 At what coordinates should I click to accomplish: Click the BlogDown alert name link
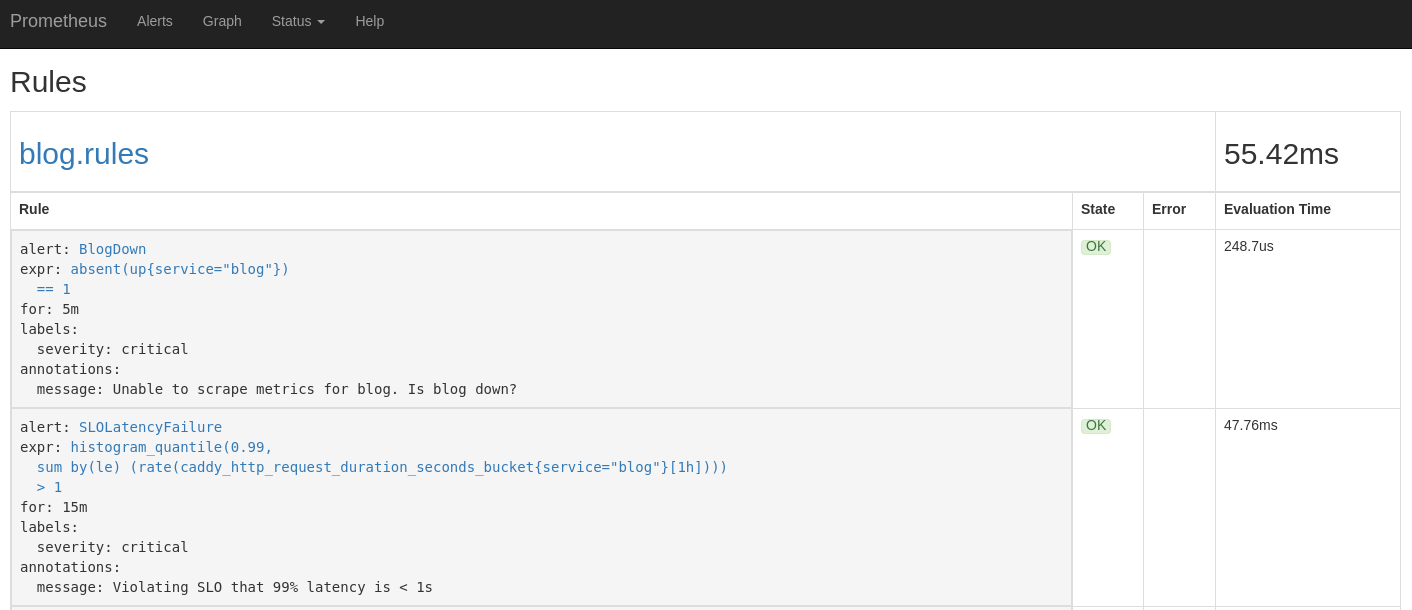[112, 249]
